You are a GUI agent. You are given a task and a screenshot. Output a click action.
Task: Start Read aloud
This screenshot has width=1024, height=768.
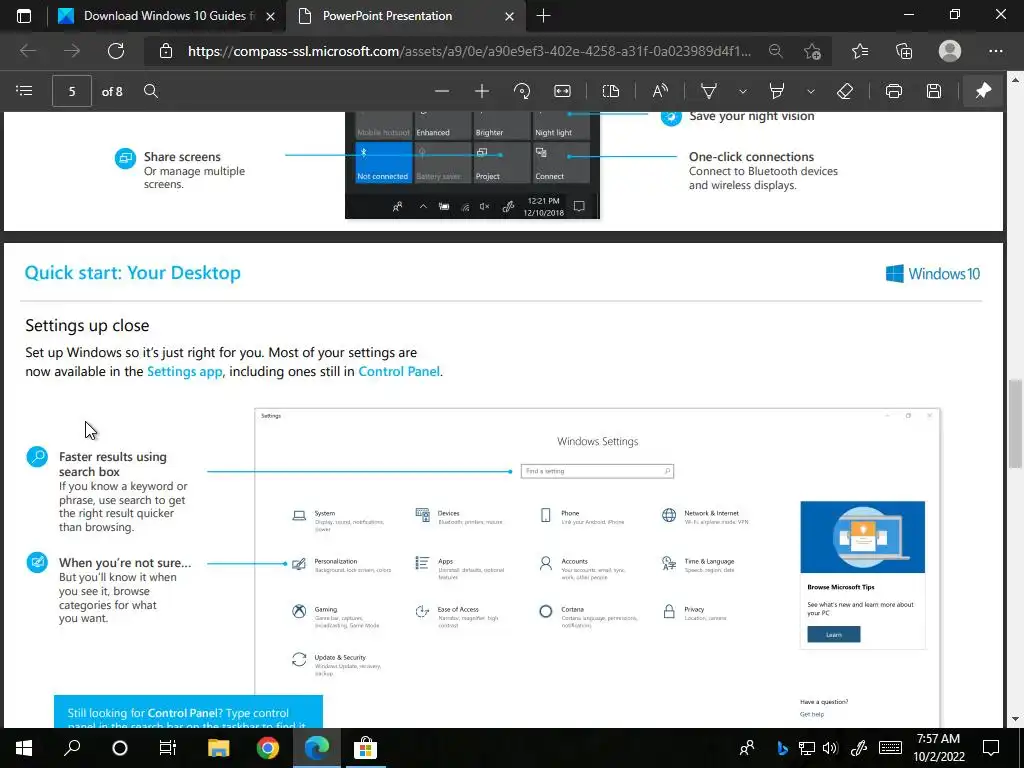point(660,91)
